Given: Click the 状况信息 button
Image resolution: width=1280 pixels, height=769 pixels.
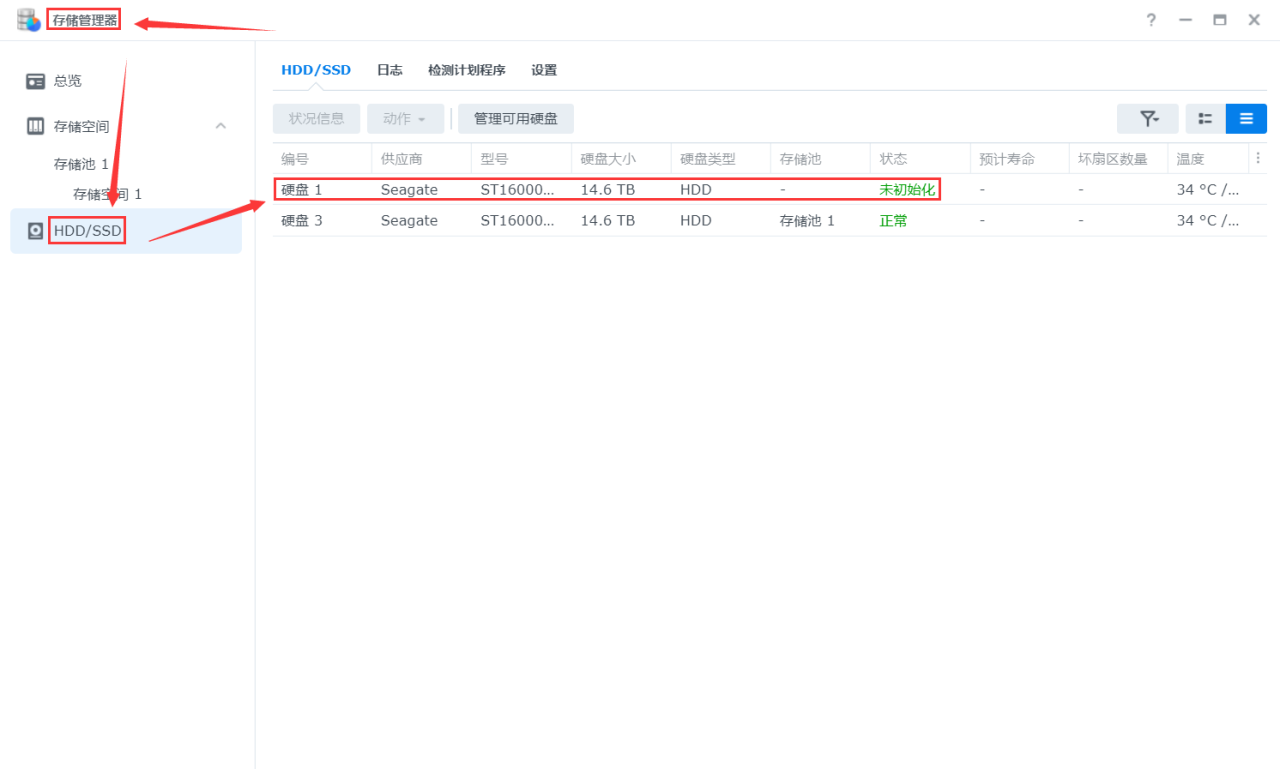Looking at the screenshot, I should 316,118.
